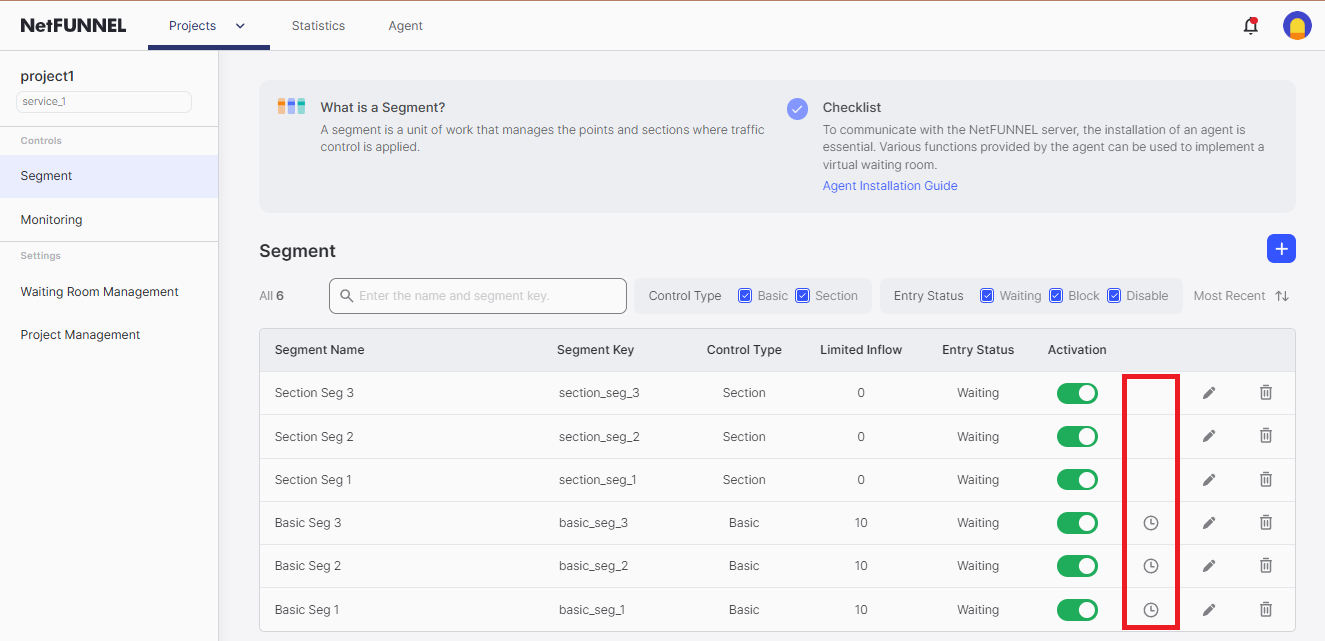Edit Section Seg 3 with pencil icon
The height and width of the screenshot is (641, 1325).
click(x=1209, y=393)
